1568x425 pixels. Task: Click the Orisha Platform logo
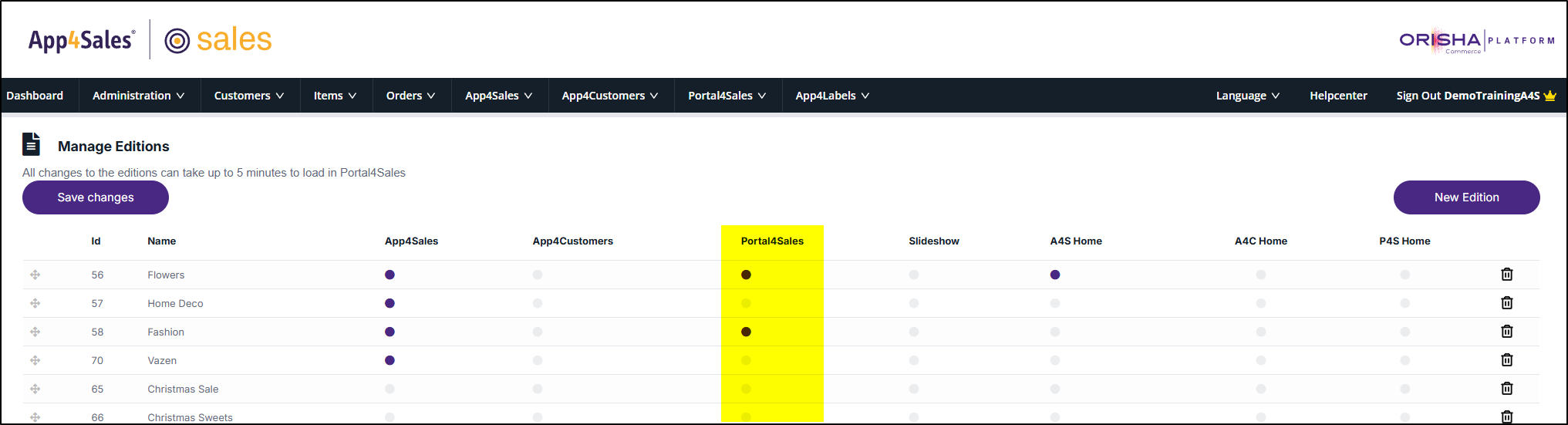[1477, 41]
